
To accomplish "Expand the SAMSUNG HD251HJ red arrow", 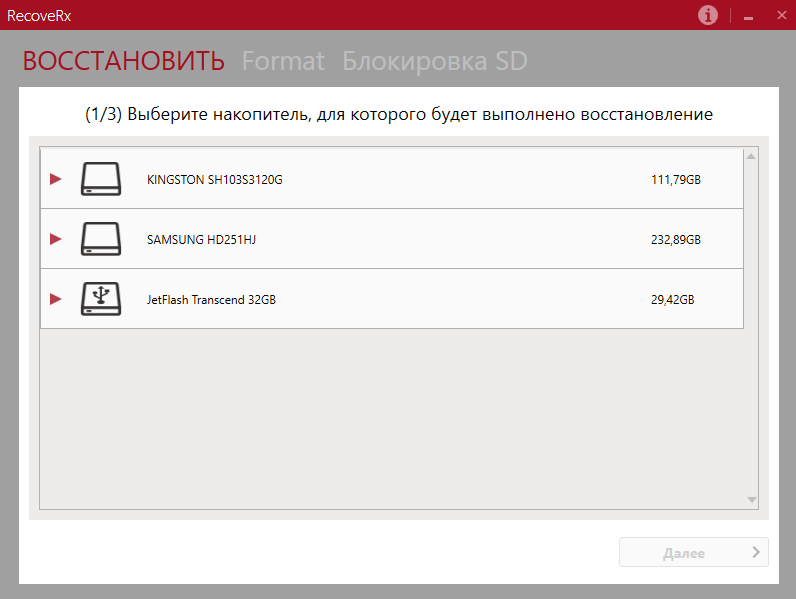I will tap(56, 239).
